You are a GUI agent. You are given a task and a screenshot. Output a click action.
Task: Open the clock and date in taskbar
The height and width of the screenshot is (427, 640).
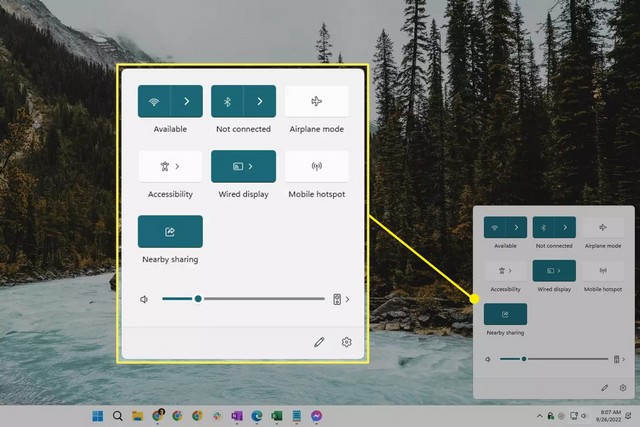click(610, 416)
